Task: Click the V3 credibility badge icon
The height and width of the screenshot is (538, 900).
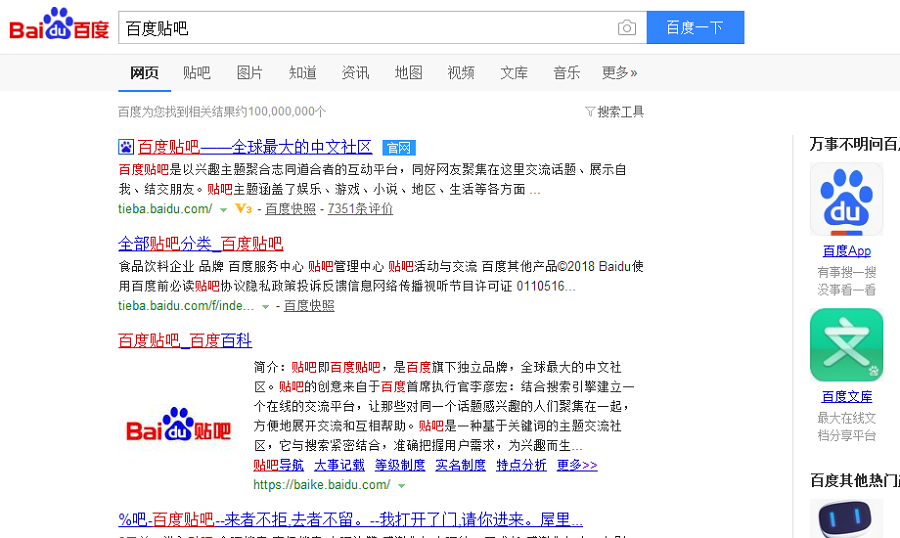Action: click(x=243, y=209)
